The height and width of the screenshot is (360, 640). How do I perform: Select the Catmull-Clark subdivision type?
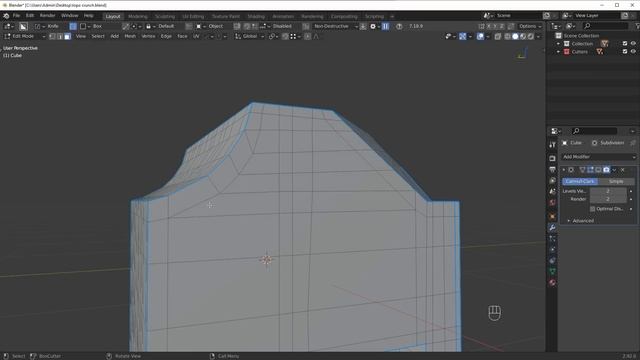580,181
